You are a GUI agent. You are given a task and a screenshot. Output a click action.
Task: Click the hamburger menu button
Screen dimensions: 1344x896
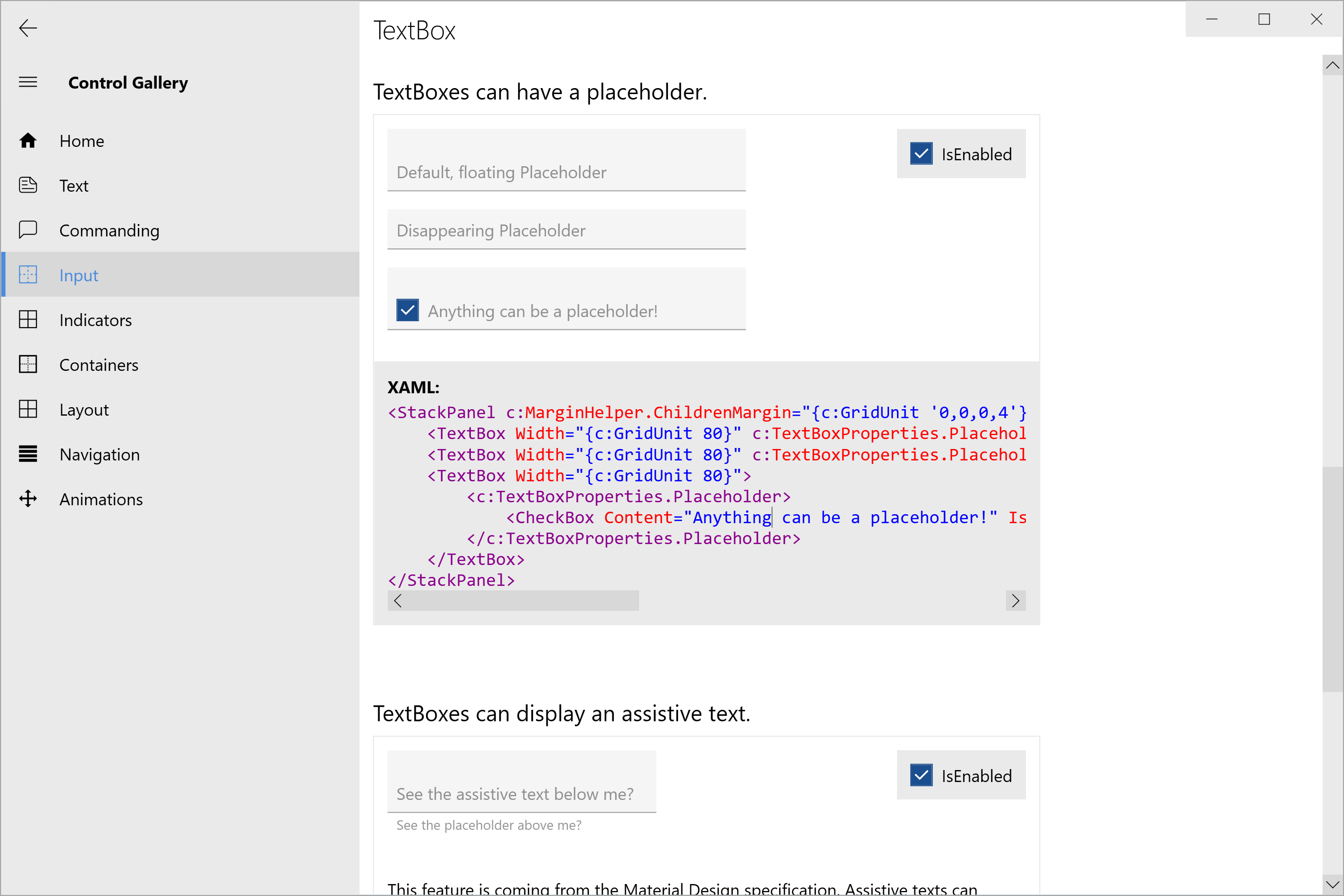(x=28, y=82)
